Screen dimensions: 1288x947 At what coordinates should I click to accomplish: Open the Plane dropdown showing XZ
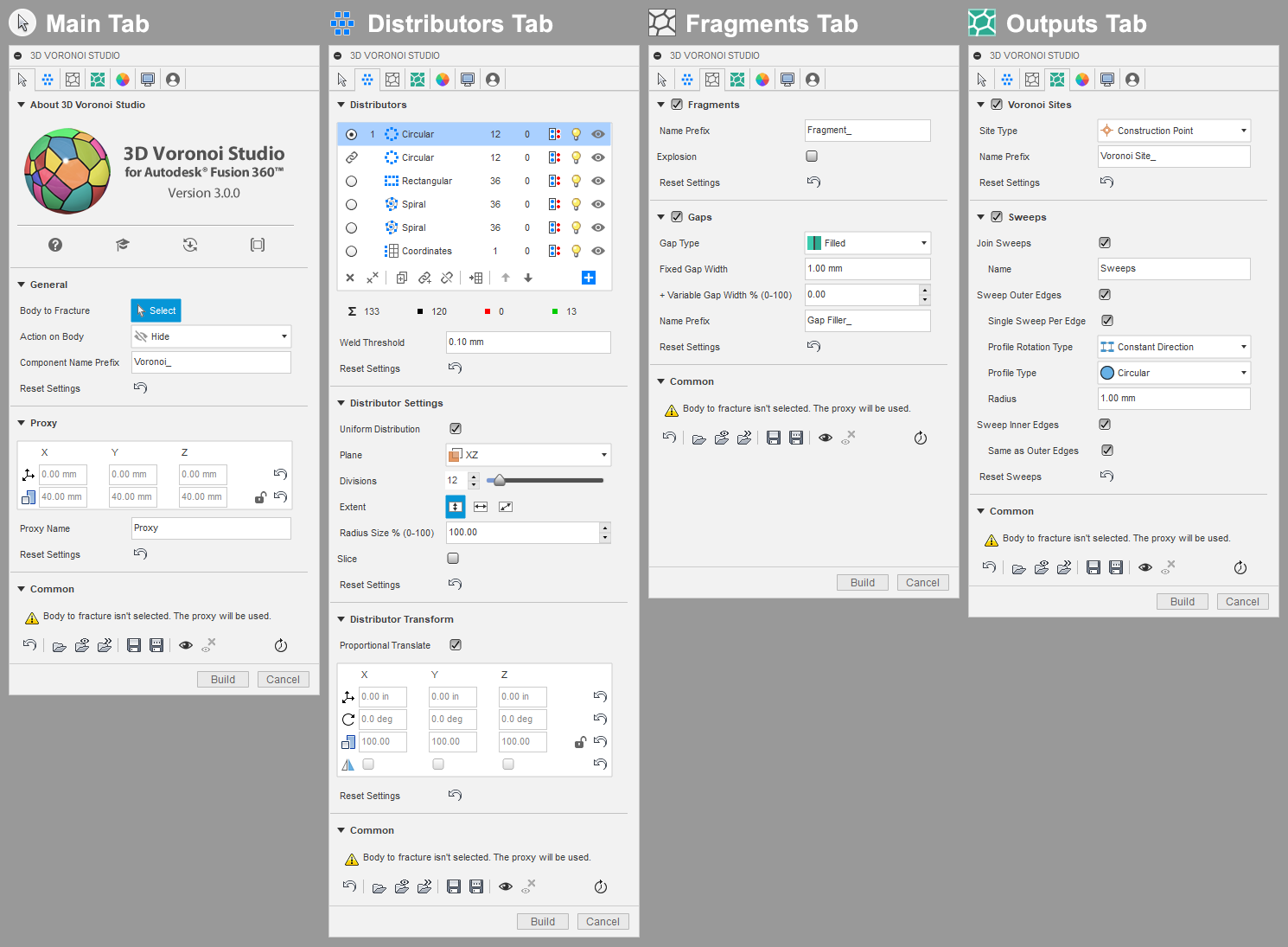tap(528, 455)
